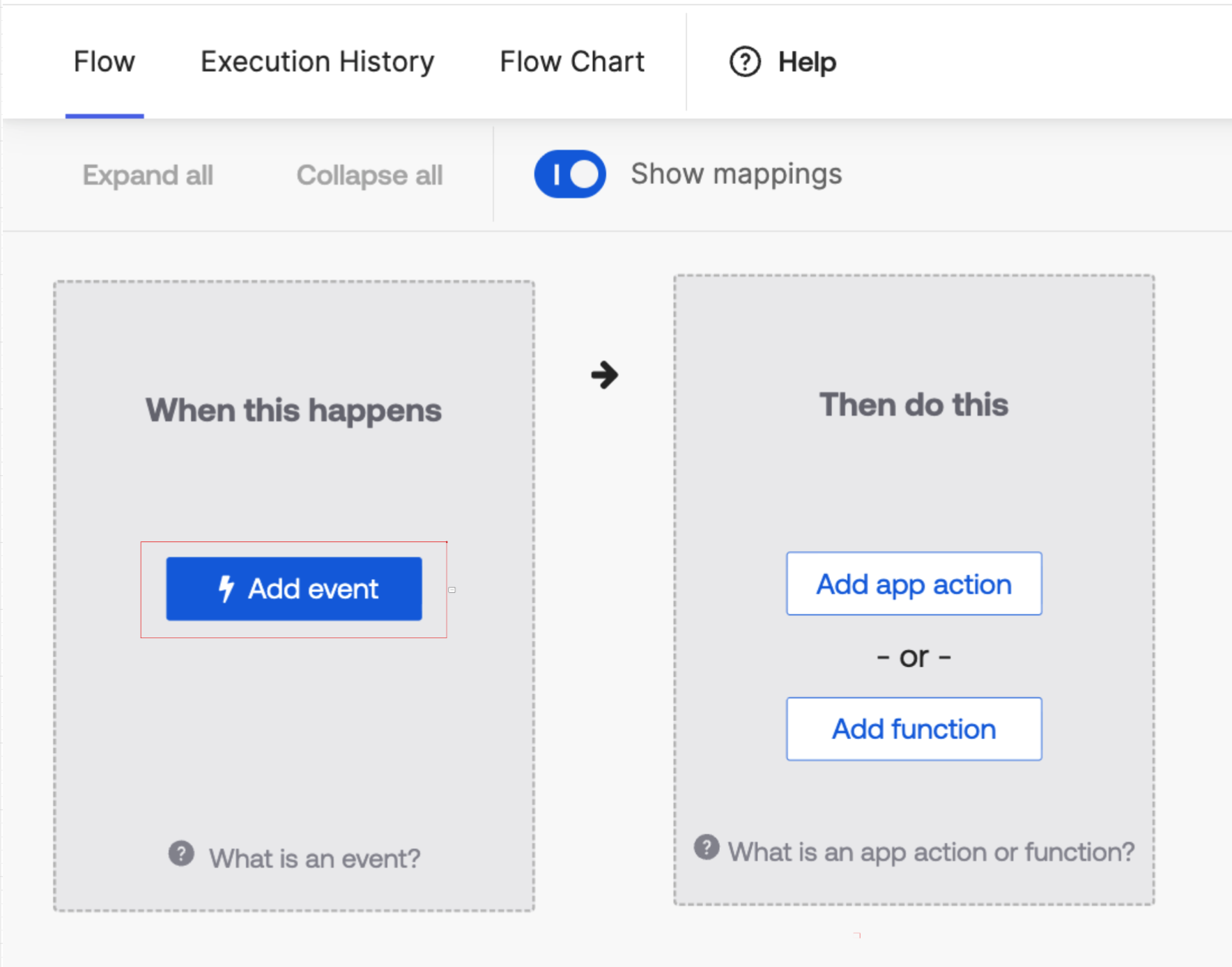The height and width of the screenshot is (967, 1232).
Task: Click Expand all
Action: point(148,175)
